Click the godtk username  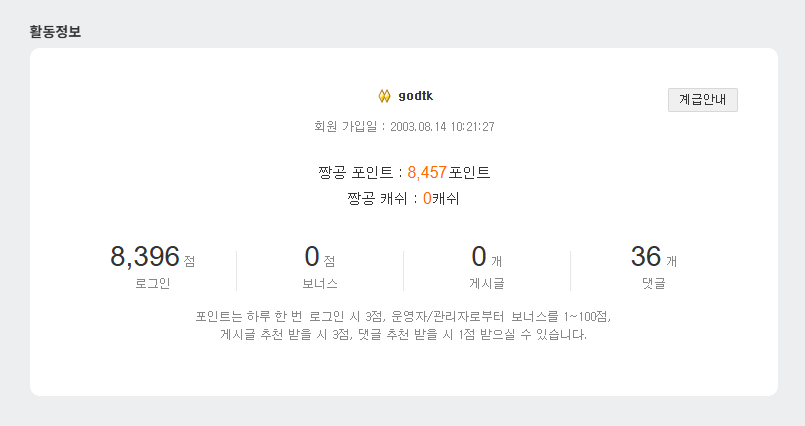coord(415,96)
